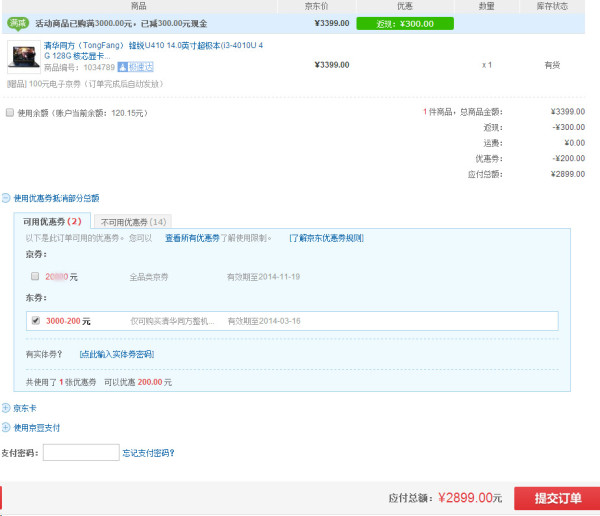Click the 总商品金额 ¥3399.00 summary value
The width and height of the screenshot is (600, 516).
click(568, 111)
